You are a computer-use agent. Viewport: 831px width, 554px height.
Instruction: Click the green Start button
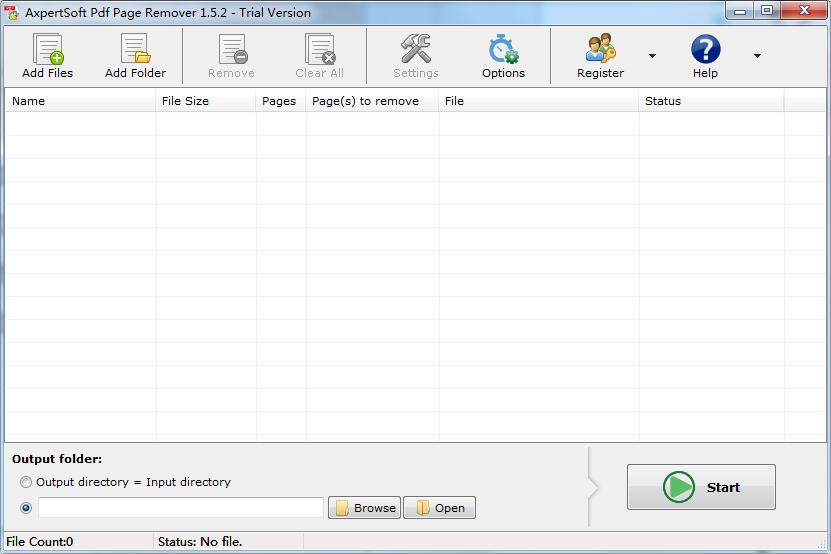pyautogui.click(x=701, y=487)
